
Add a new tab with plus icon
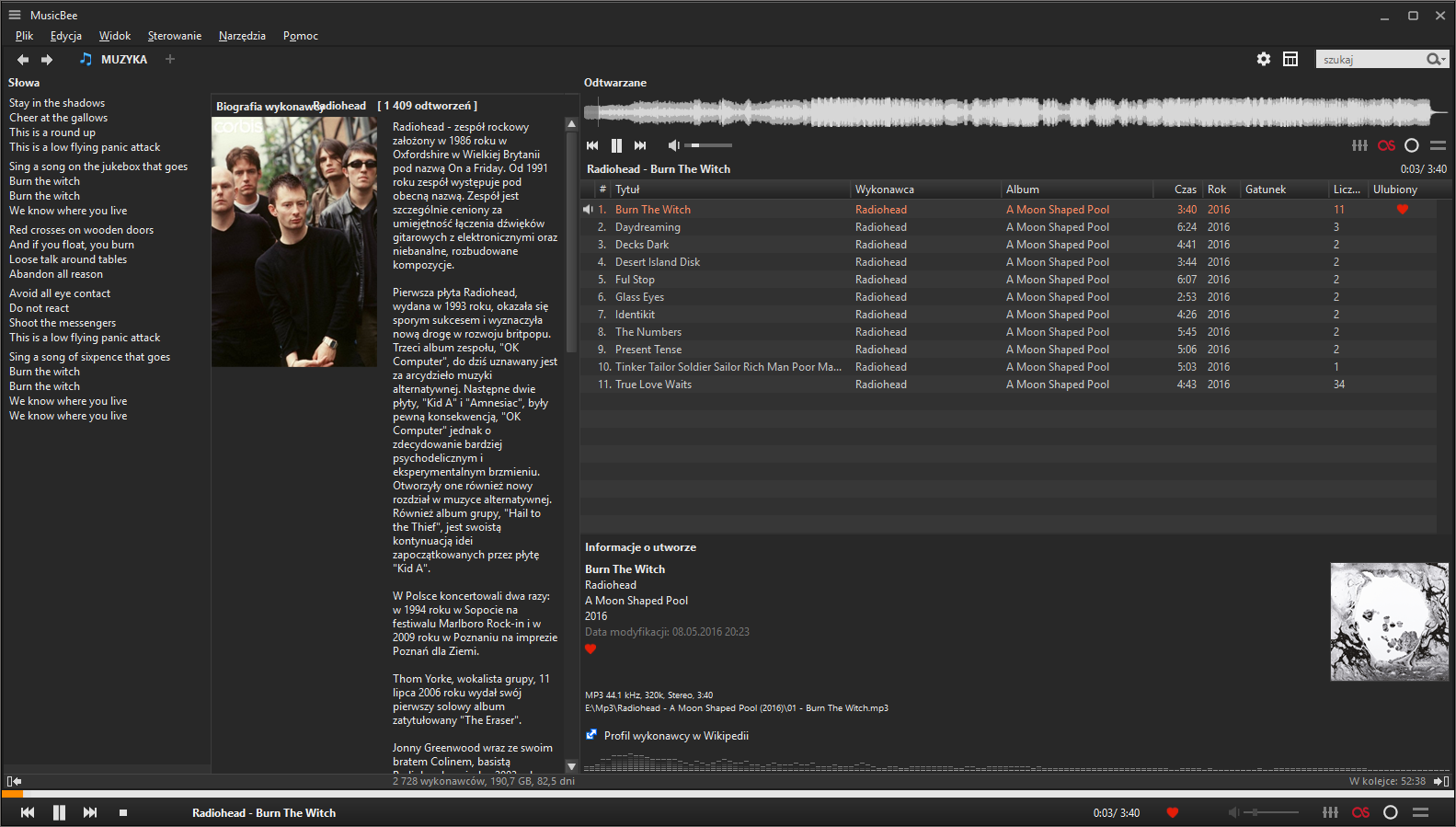(170, 59)
